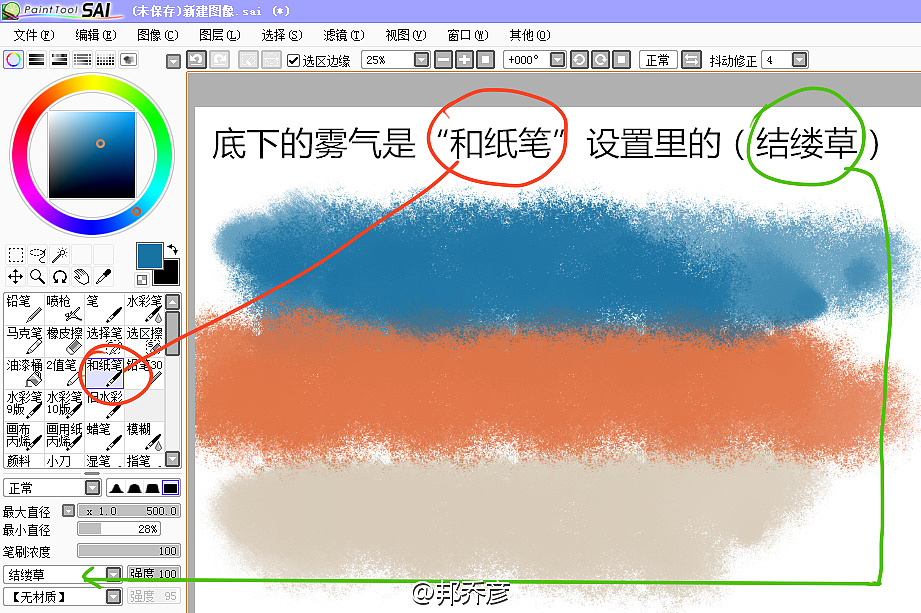Pick the 和纸笔 brush preset

104,372
